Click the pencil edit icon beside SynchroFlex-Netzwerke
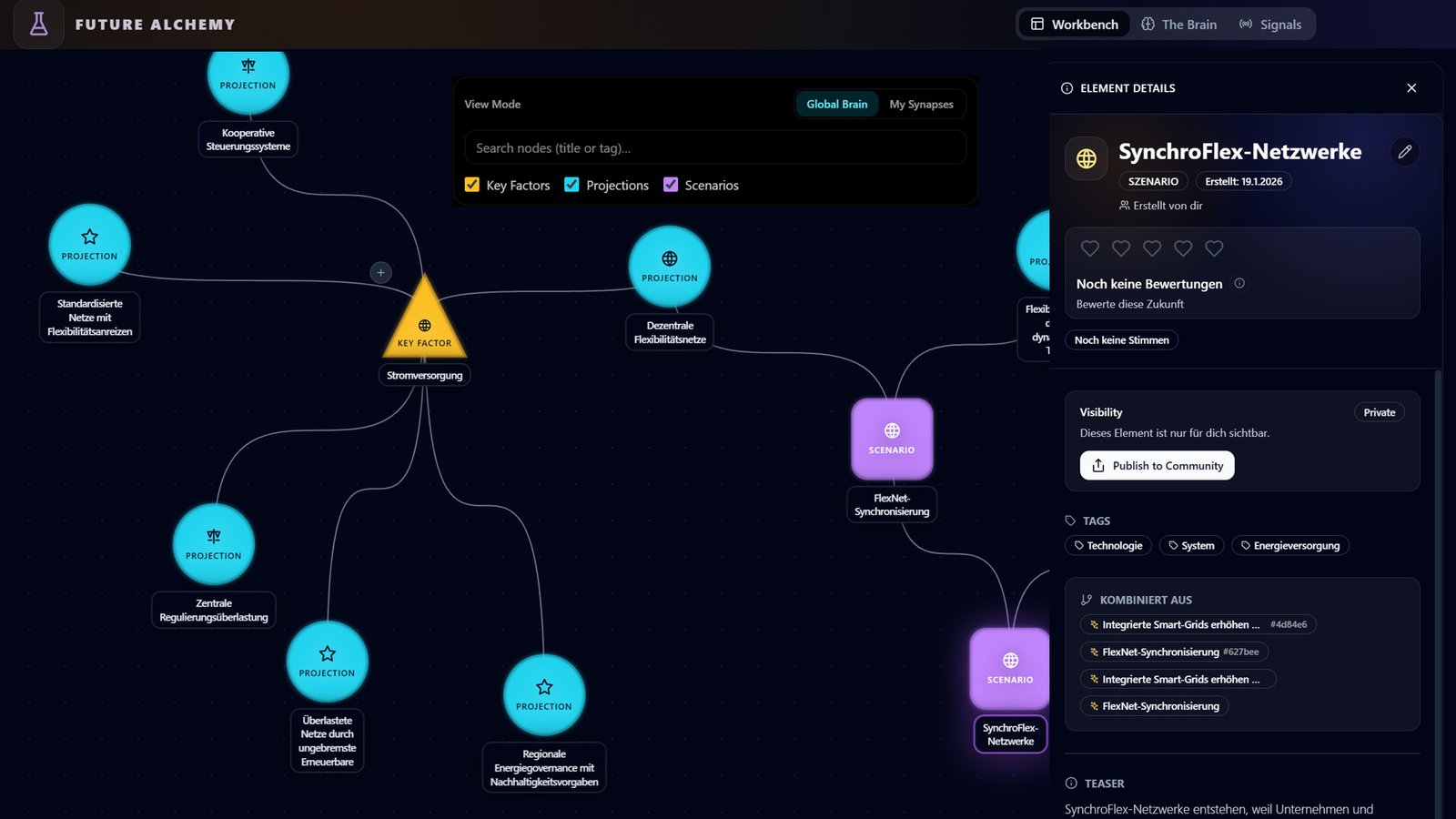This screenshot has height=819, width=1456. [x=1404, y=152]
